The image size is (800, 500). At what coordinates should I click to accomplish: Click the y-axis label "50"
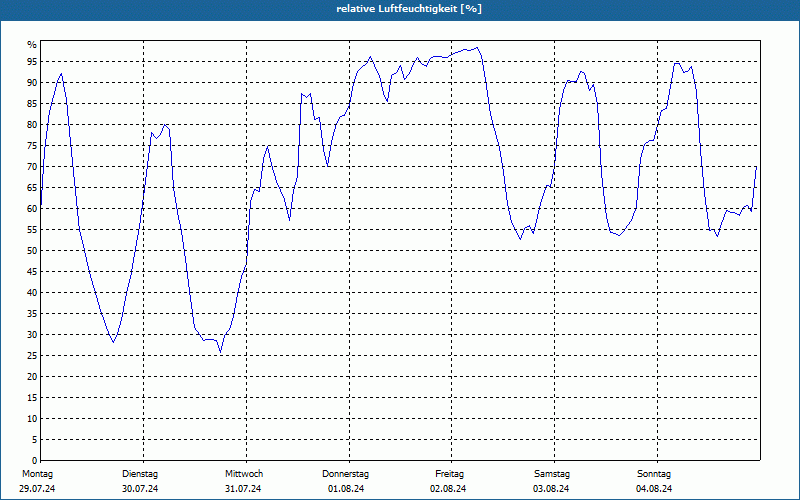tap(32, 251)
